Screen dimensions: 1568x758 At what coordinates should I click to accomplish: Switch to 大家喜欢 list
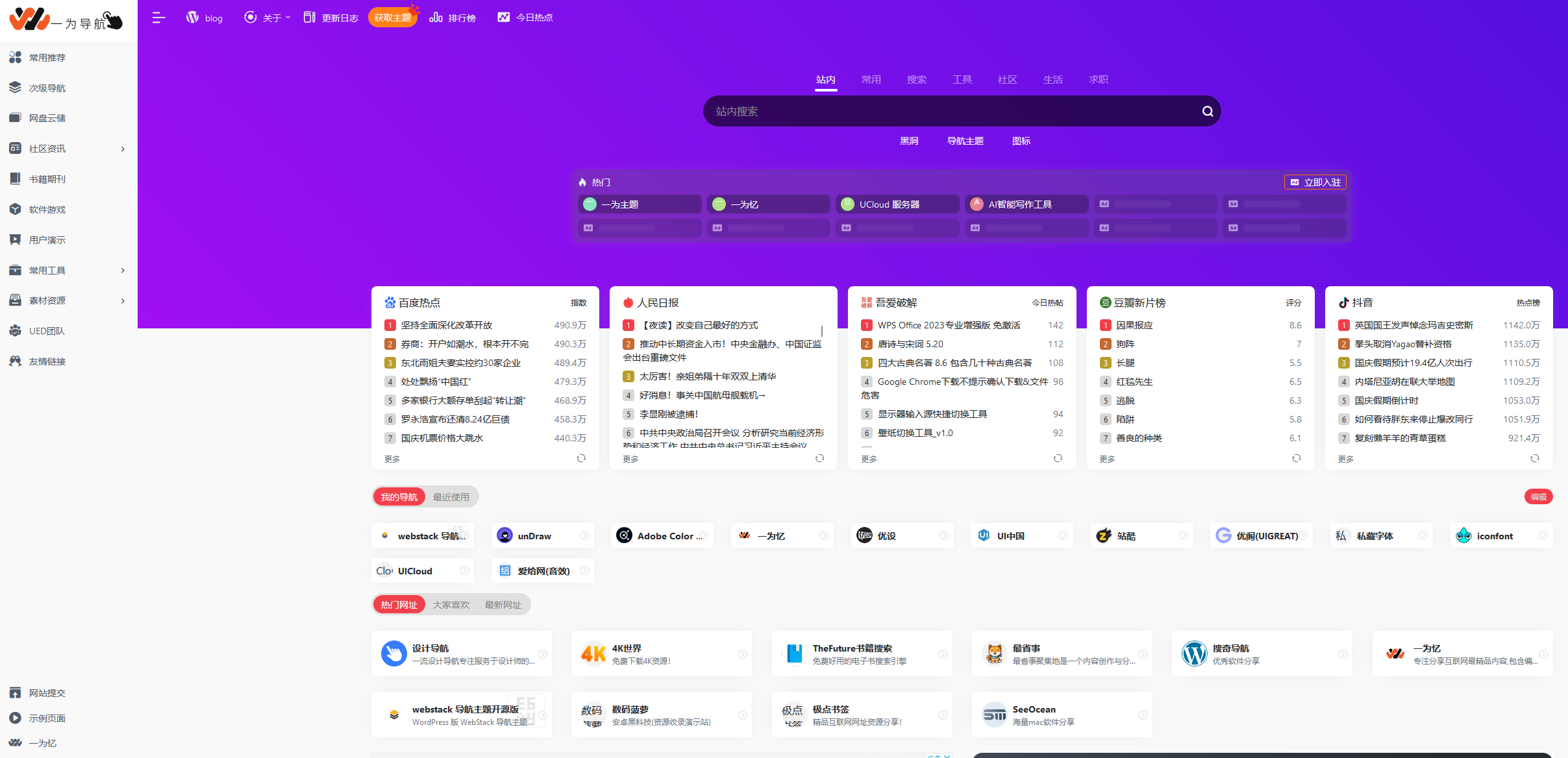pos(451,605)
